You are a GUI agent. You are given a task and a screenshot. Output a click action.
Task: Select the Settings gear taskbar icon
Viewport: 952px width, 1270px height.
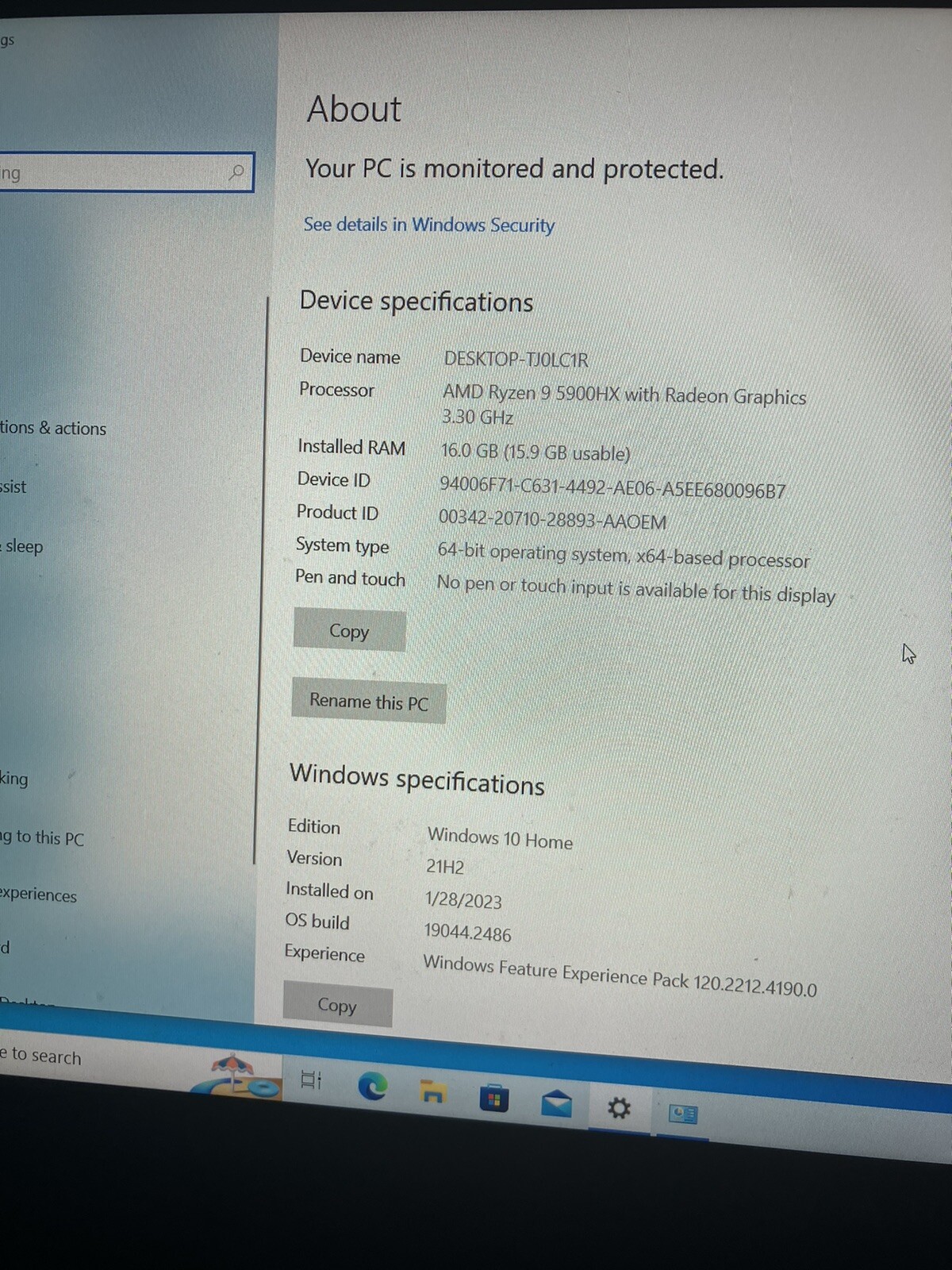click(619, 1108)
